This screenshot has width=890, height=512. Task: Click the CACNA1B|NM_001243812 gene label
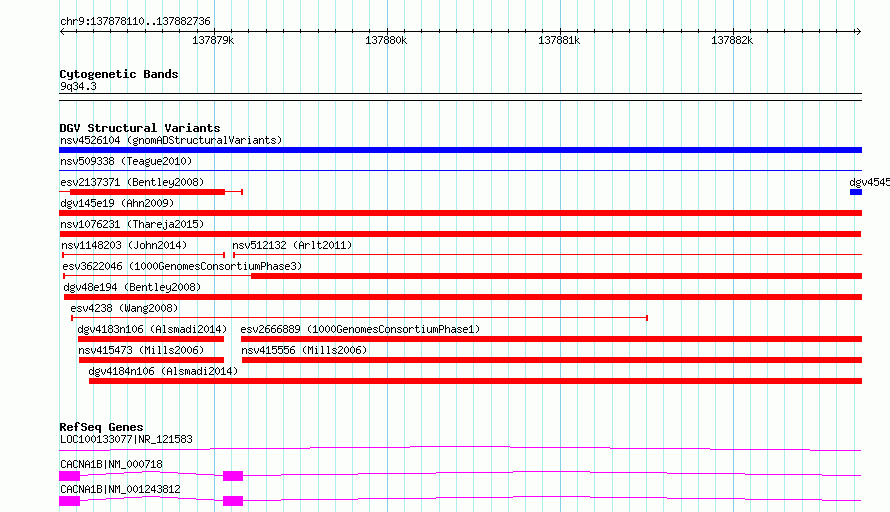pyautogui.click(x=120, y=489)
